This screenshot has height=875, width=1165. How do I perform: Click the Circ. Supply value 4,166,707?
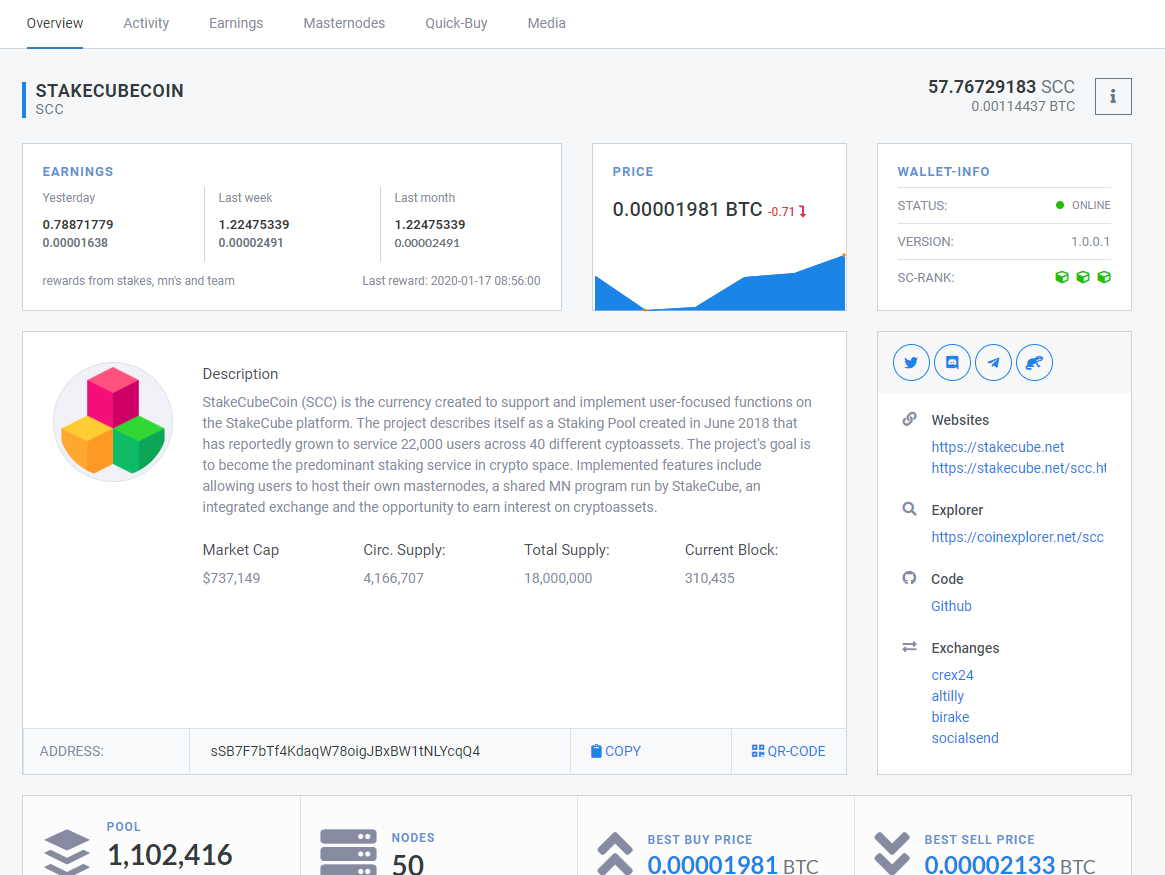pos(394,578)
